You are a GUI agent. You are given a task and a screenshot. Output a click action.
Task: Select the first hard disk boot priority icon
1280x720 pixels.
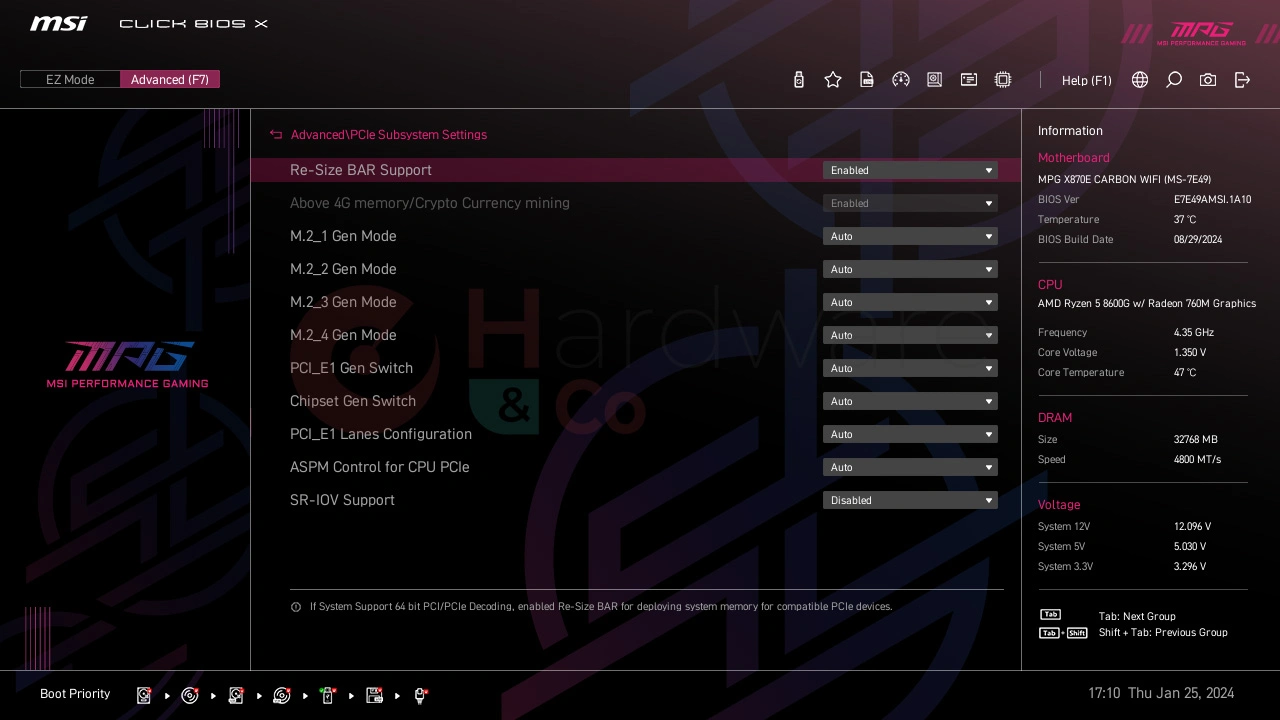tap(144, 695)
